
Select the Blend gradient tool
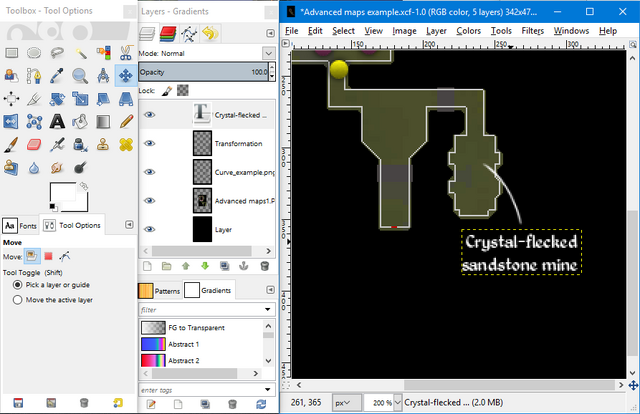[x=103, y=122]
